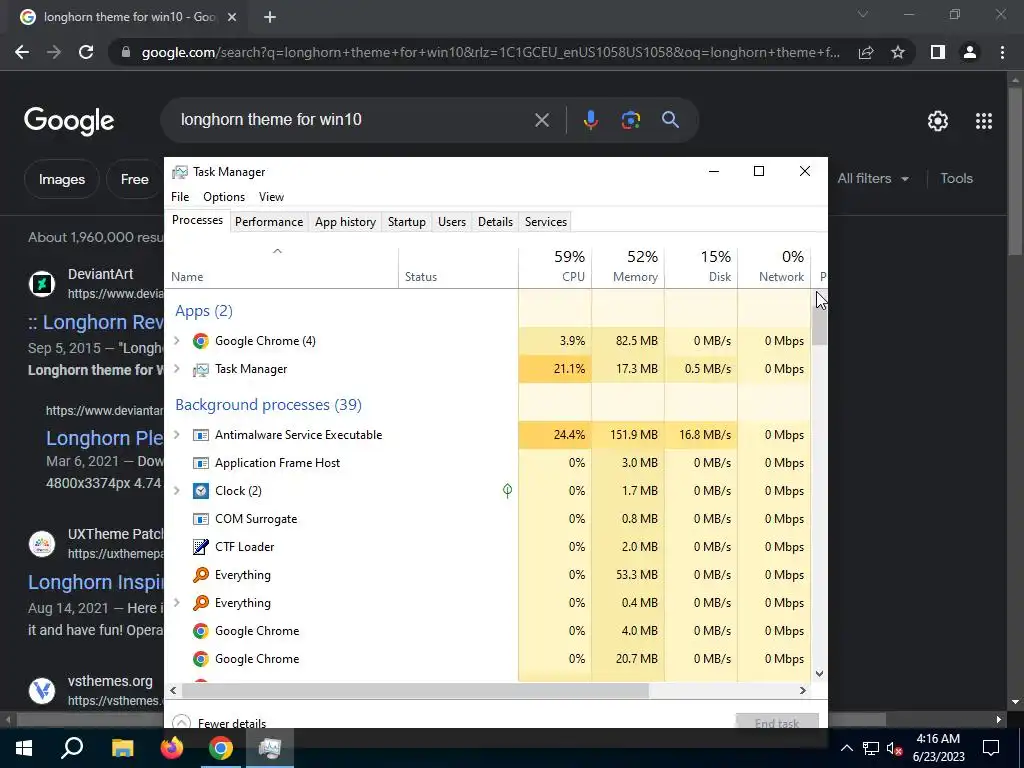
Task: Click the green leaf suspended status icon for Clock
Action: 507,490
